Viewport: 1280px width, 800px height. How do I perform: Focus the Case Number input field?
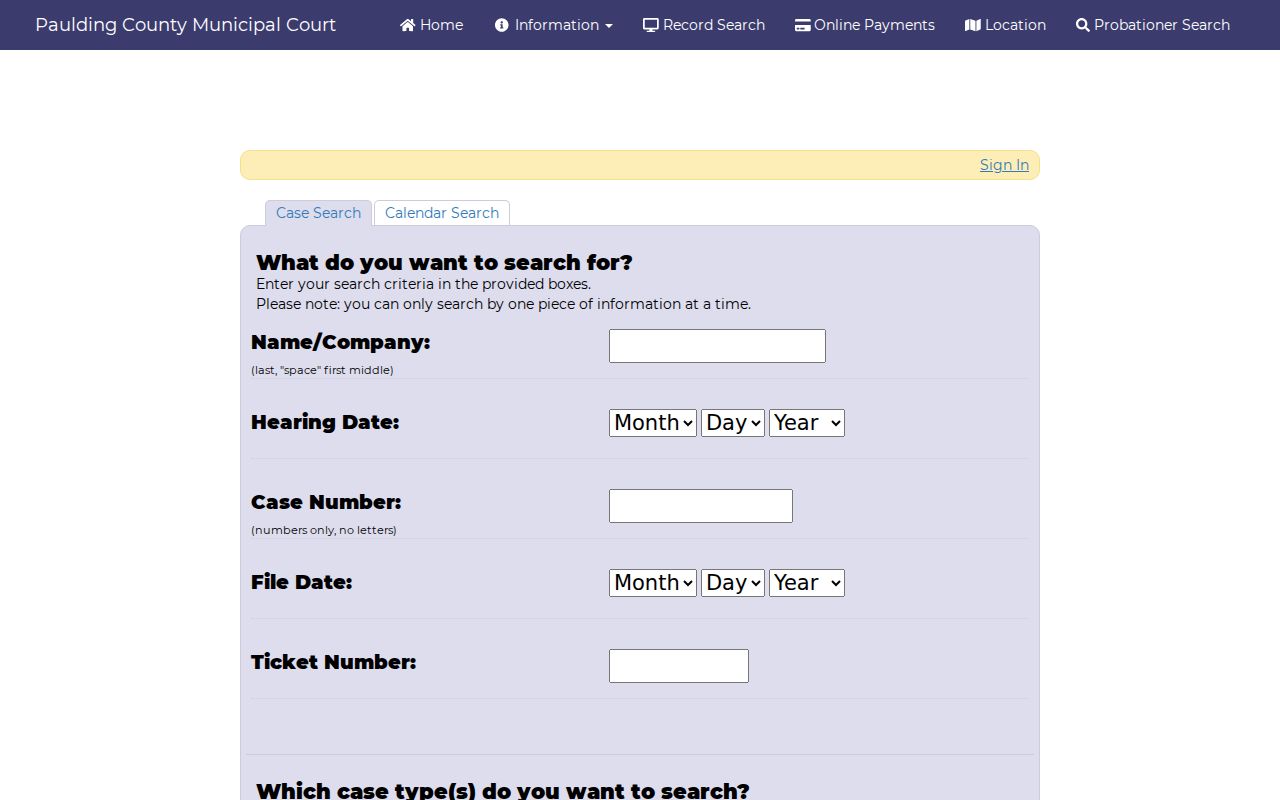tap(701, 506)
